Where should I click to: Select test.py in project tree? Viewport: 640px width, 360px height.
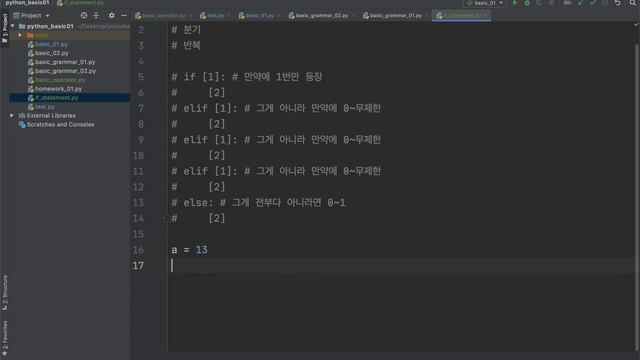[44, 107]
